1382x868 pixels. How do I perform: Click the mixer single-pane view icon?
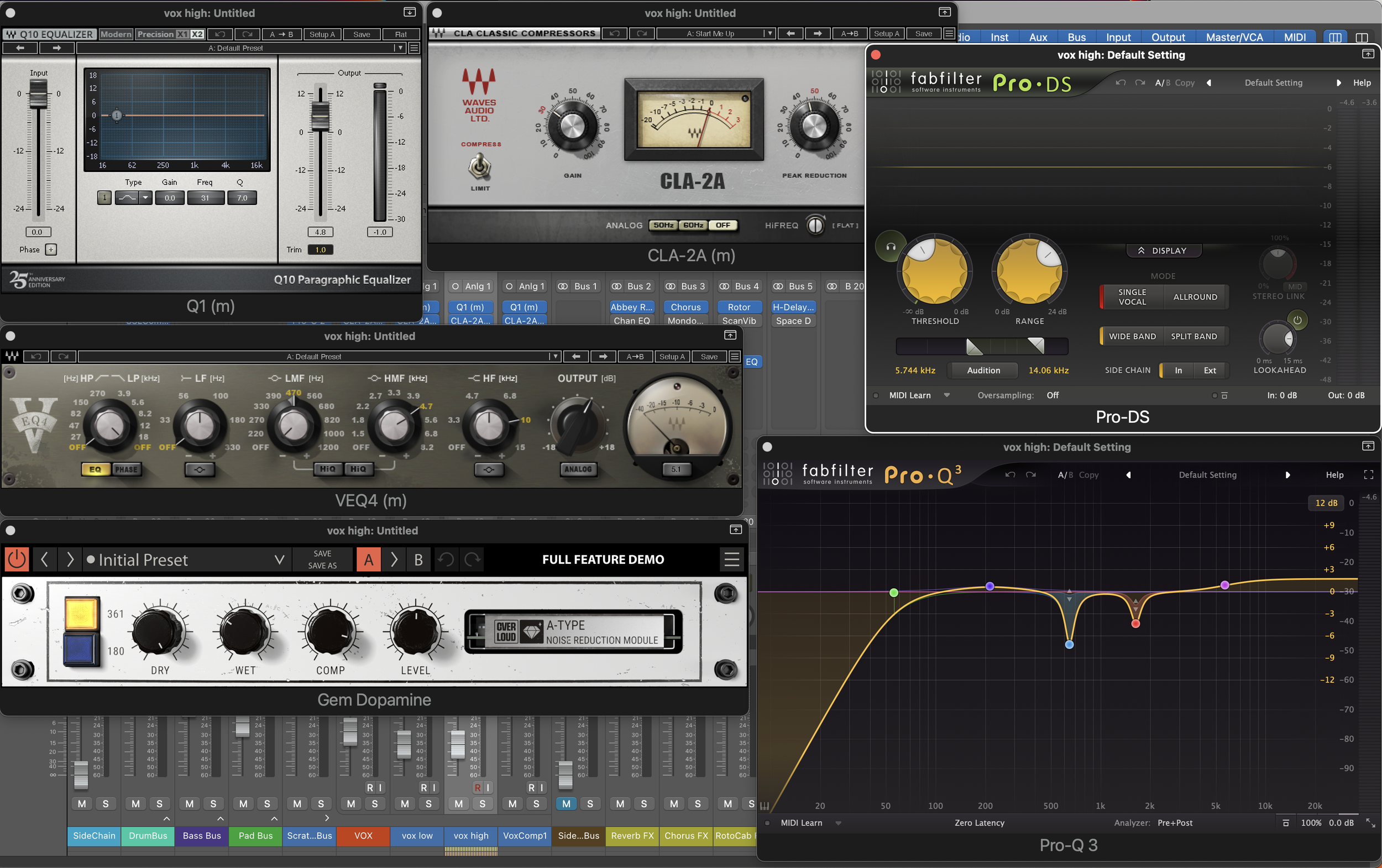(x=1362, y=37)
